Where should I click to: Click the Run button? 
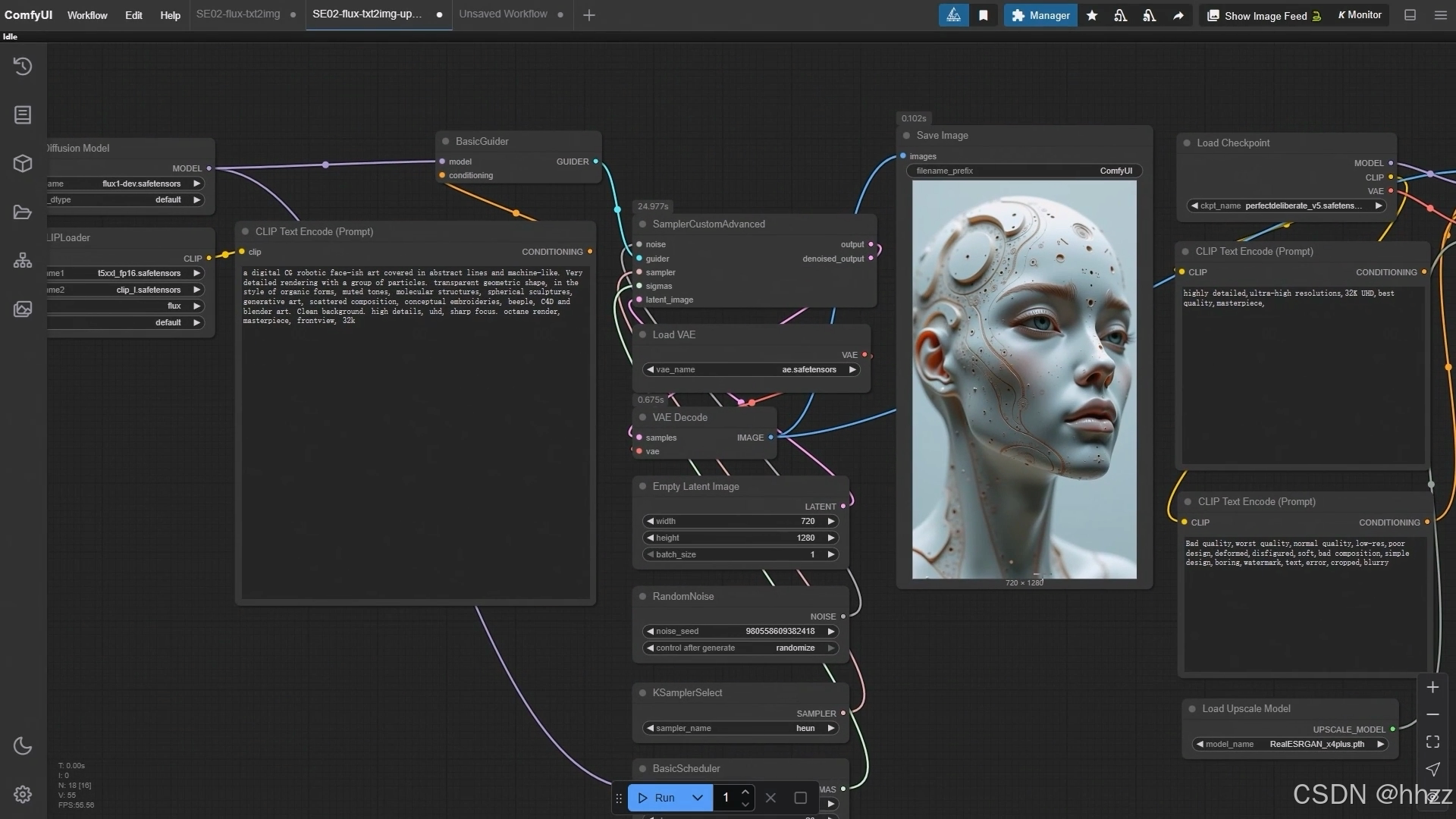click(x=657, y=798)
